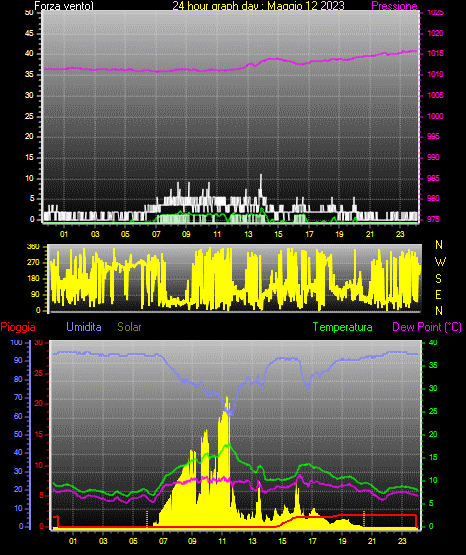This screenshot has width=466, height=555.
Task: Click the 40 mark on temperature scale
Action: coord(433,343)
